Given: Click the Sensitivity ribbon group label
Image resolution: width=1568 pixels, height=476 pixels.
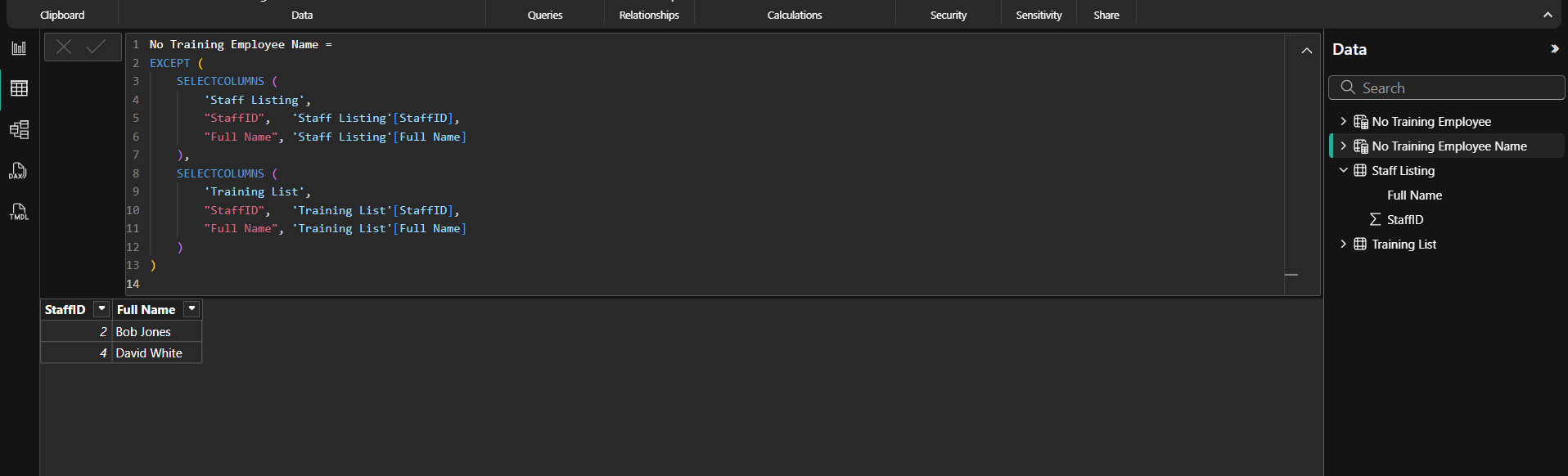Looking at the screenshot, I should [1039, 15].
